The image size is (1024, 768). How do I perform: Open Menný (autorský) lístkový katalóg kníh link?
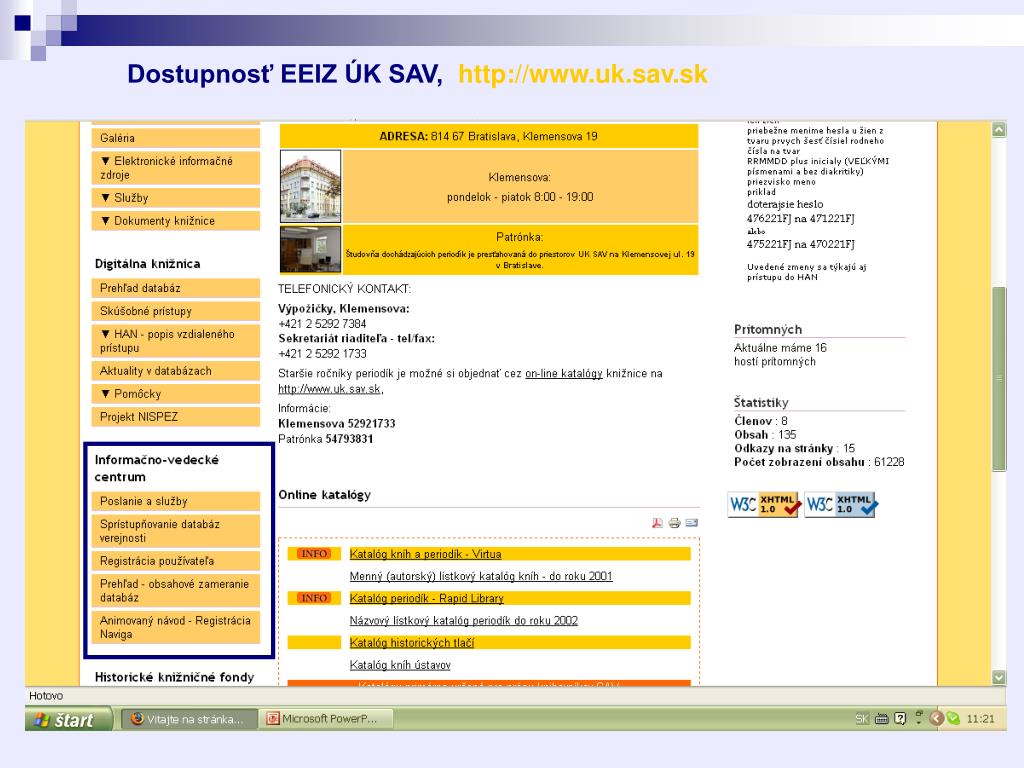coord(481,576)
